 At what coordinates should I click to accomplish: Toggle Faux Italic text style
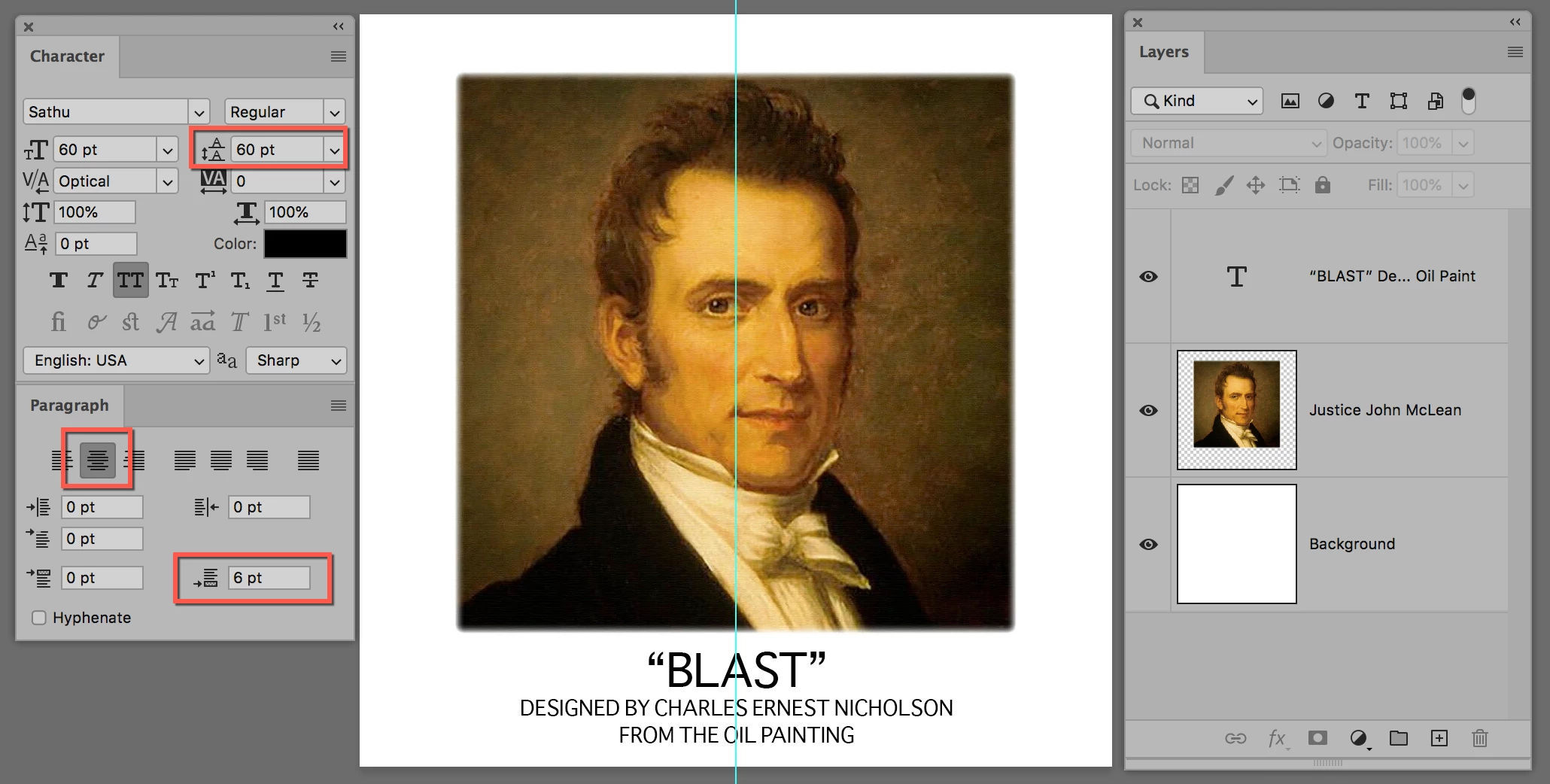pos(94,281)
